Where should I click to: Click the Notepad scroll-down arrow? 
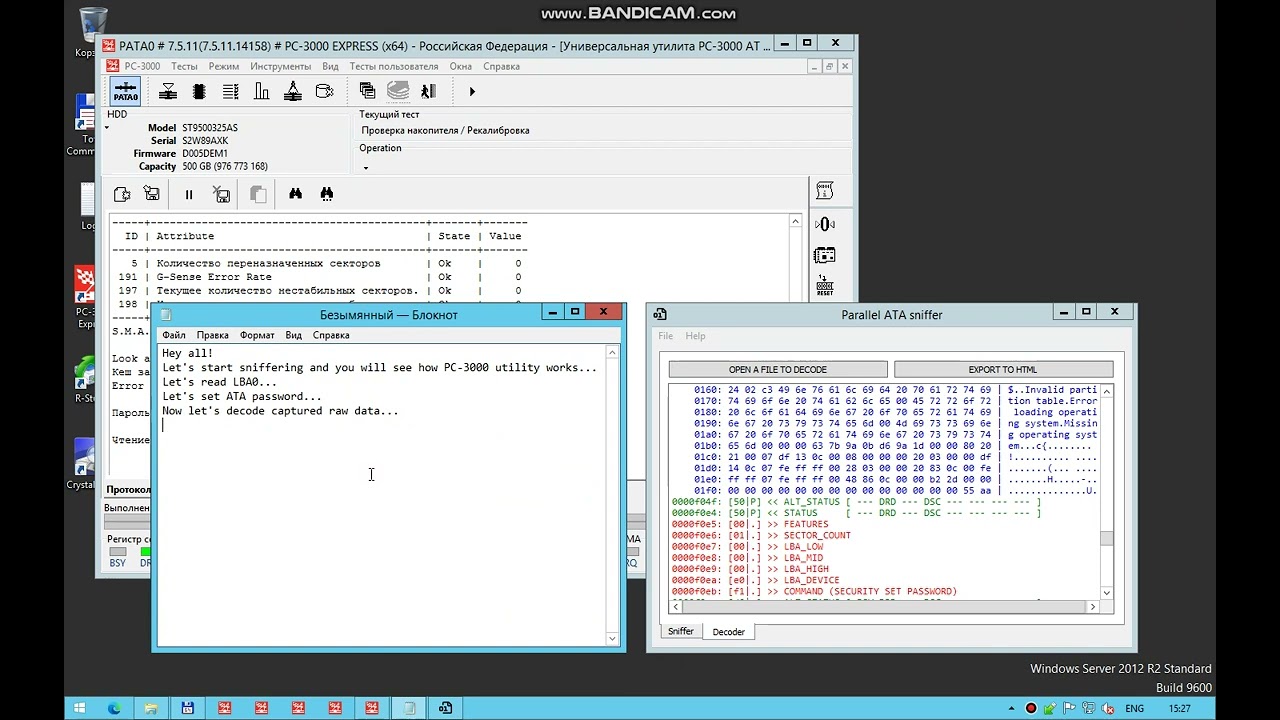[612, 637]
